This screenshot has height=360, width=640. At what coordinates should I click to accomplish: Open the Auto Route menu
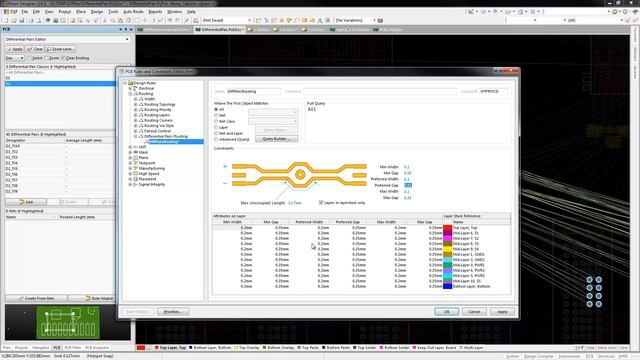[133, 12]
